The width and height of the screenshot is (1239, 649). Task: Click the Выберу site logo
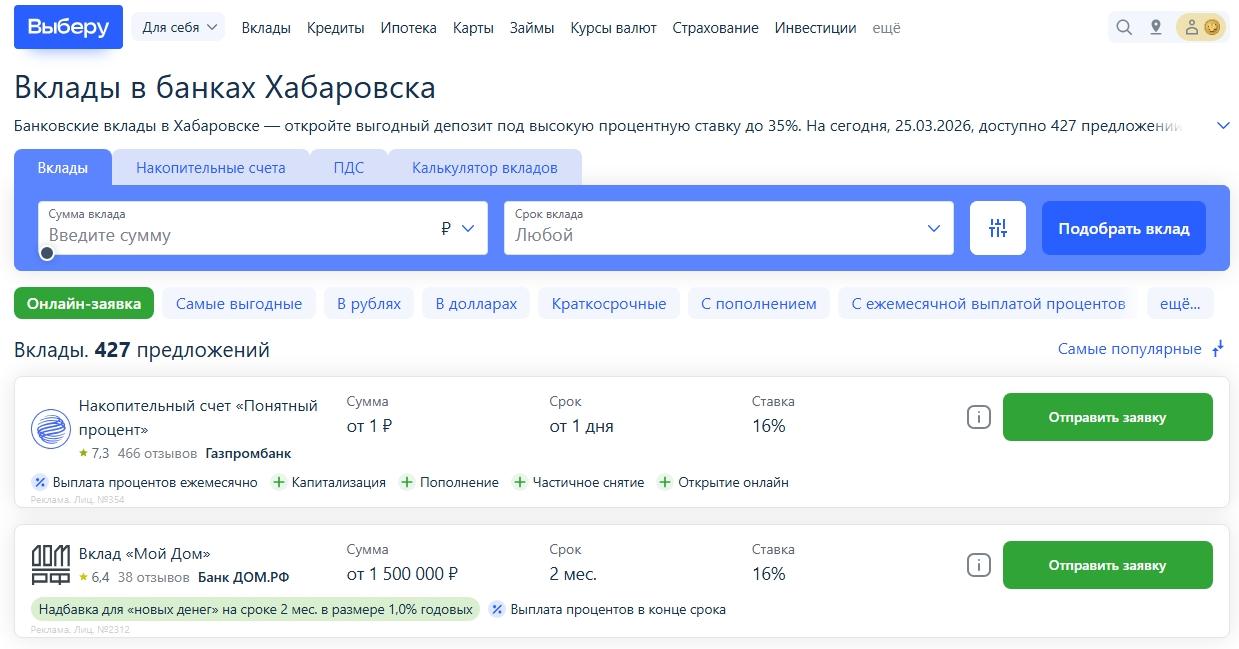pos(68,27)
